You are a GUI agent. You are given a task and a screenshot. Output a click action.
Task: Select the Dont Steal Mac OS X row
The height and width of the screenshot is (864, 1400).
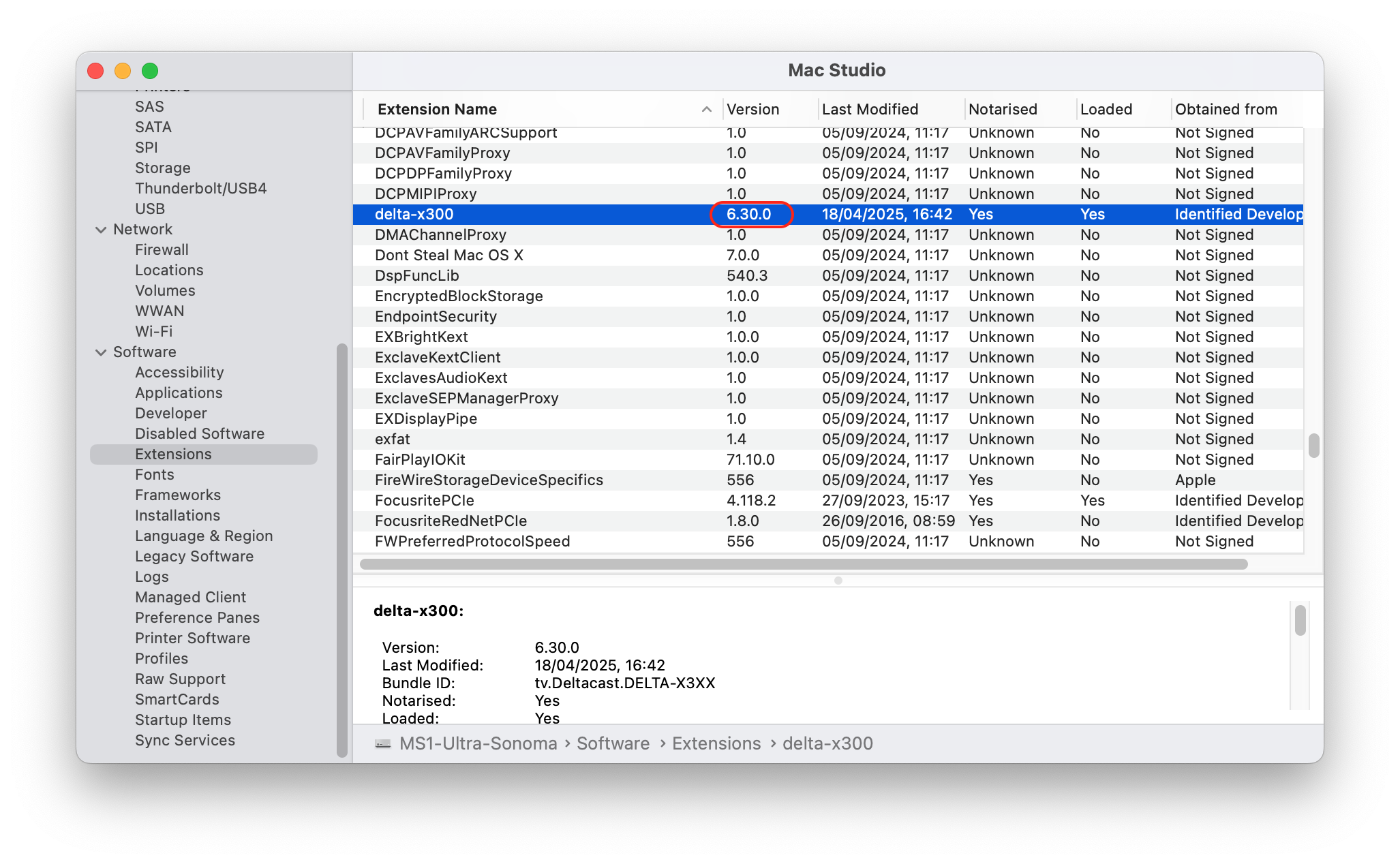coord(828,256)
